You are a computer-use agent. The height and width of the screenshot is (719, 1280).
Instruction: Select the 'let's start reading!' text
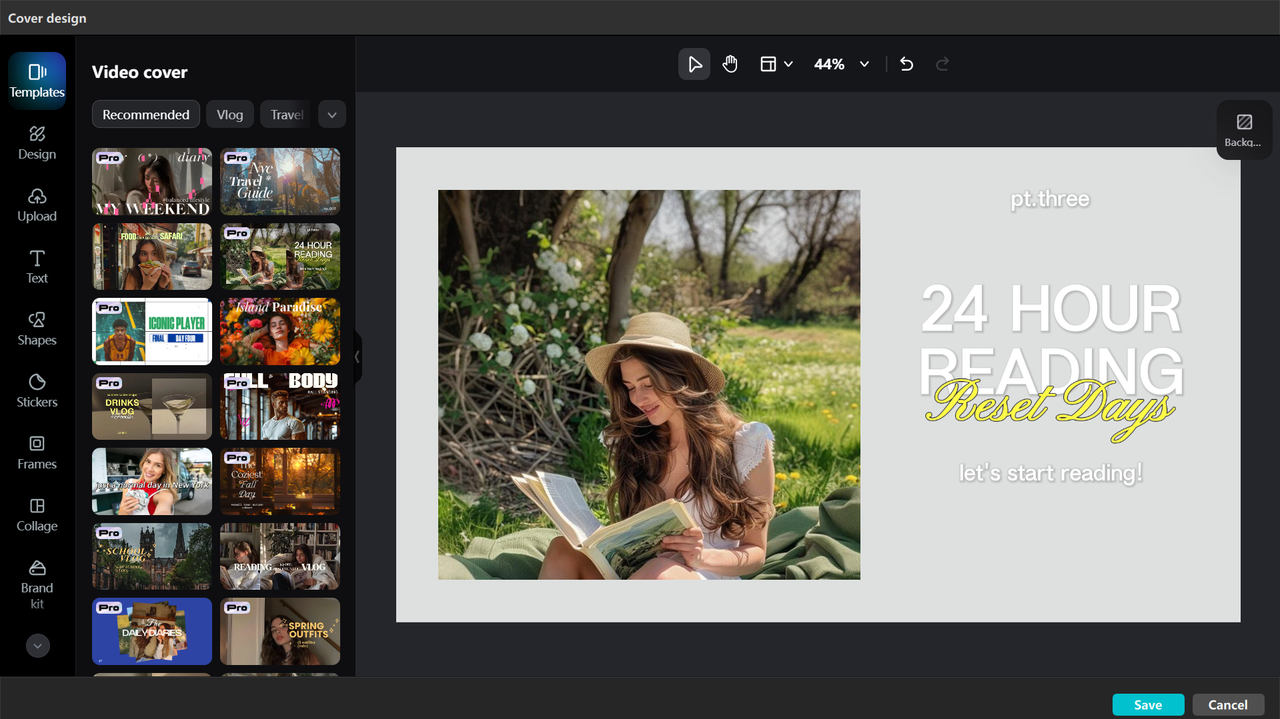click(x=1051, y=473)
